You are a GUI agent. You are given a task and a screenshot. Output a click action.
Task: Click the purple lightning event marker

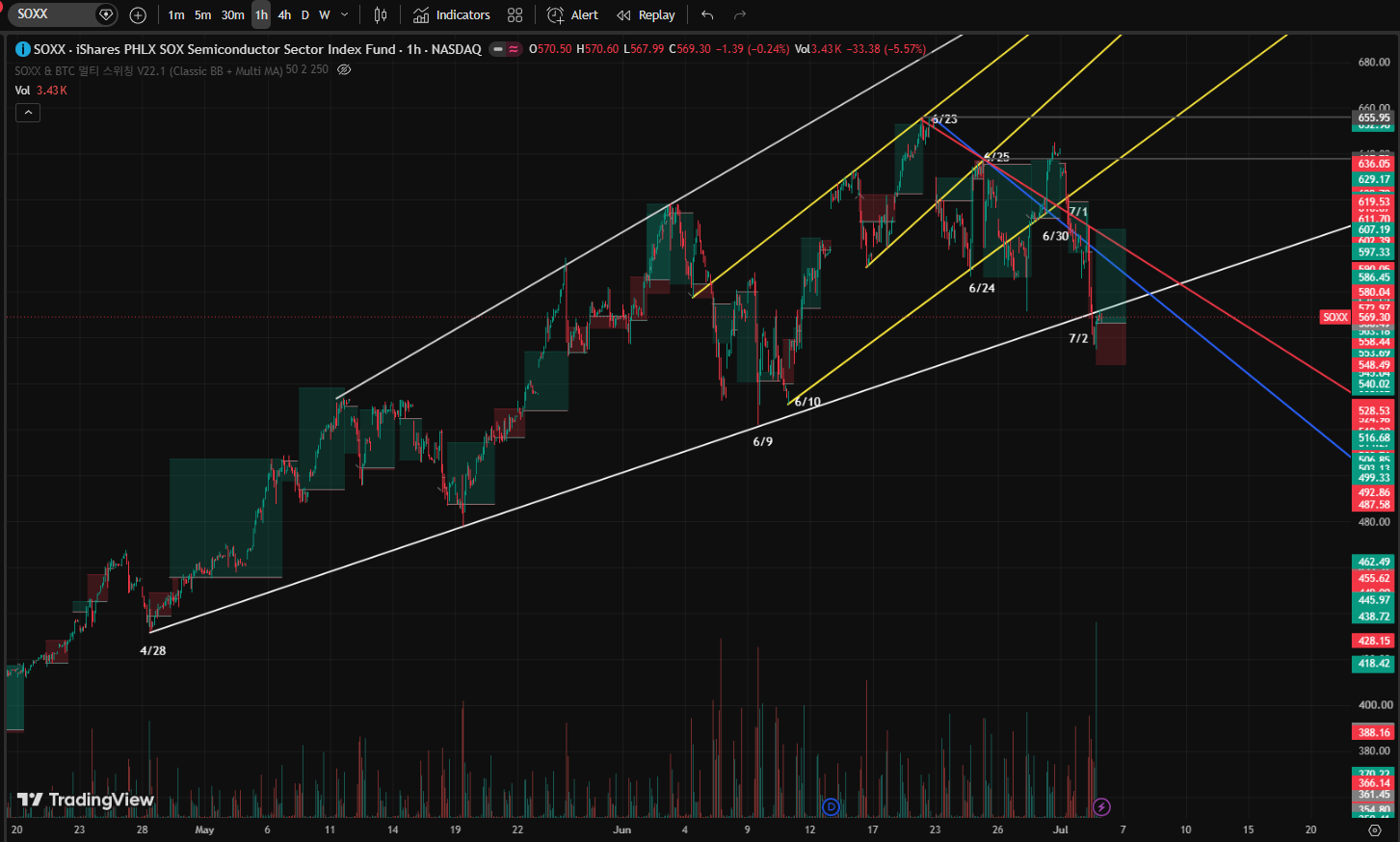coord(1102,806)
